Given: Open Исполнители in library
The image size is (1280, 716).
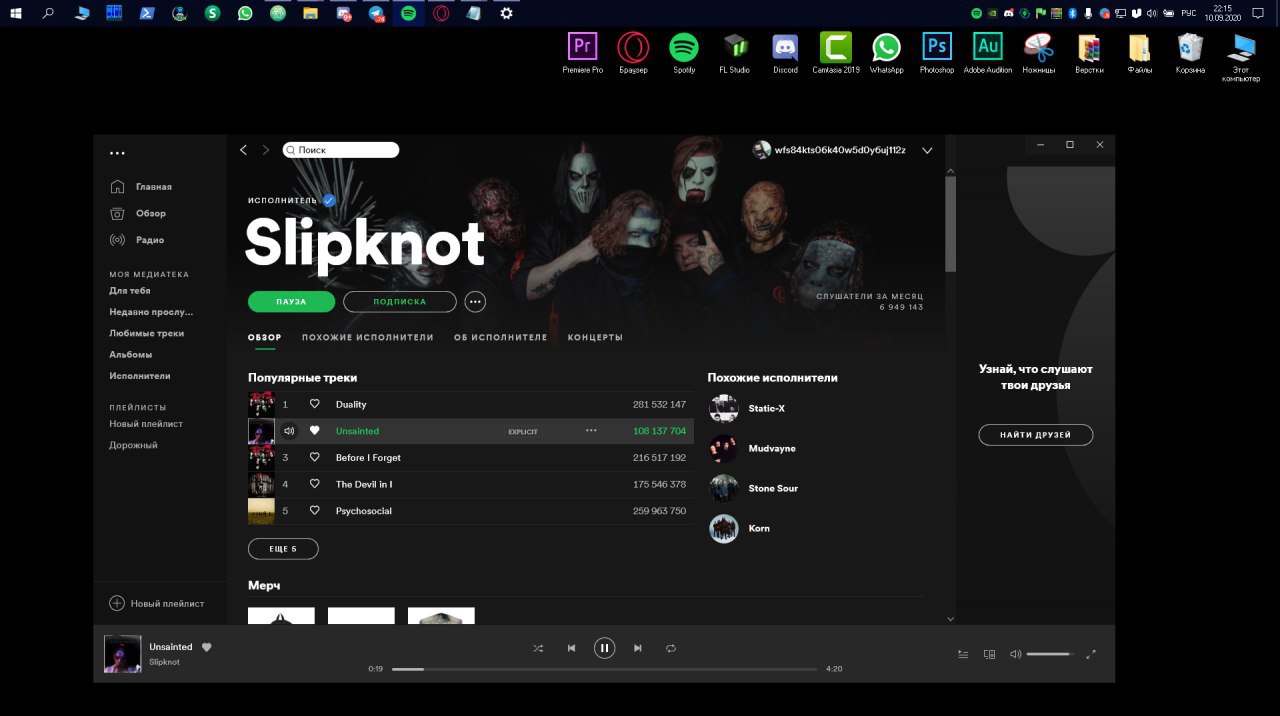Looking at the screenshot, I should 140,376.
